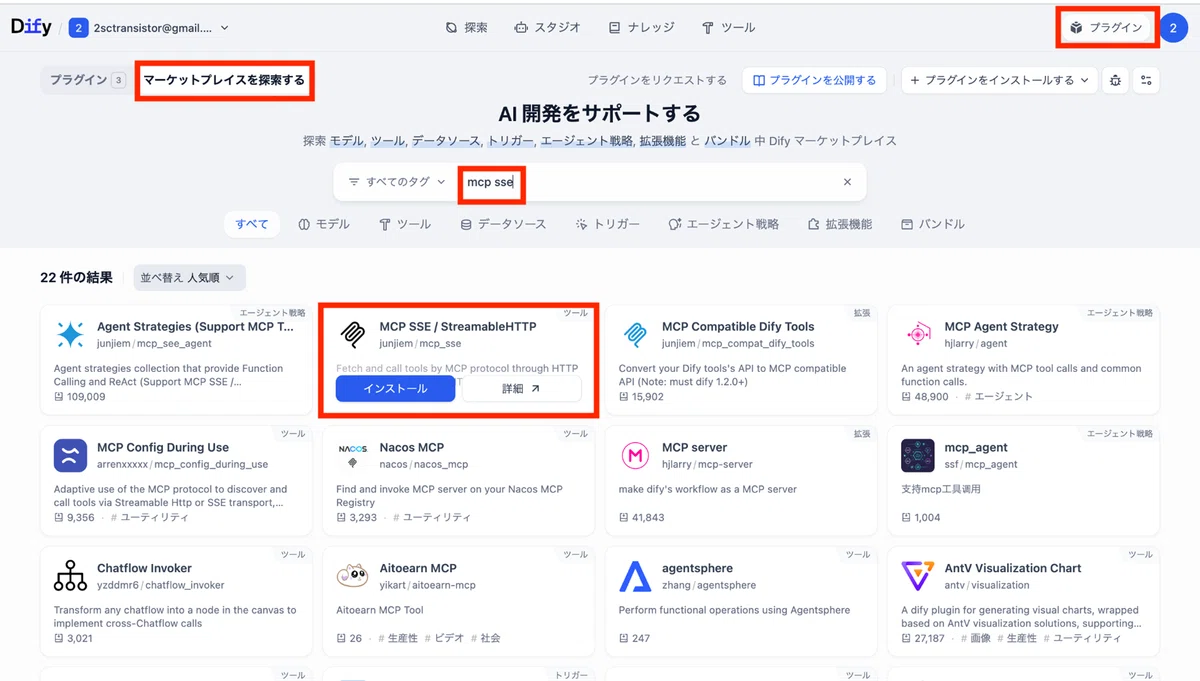
Task: Click AntV Visualization Chart icon
Action: click(x=918, y=576)
